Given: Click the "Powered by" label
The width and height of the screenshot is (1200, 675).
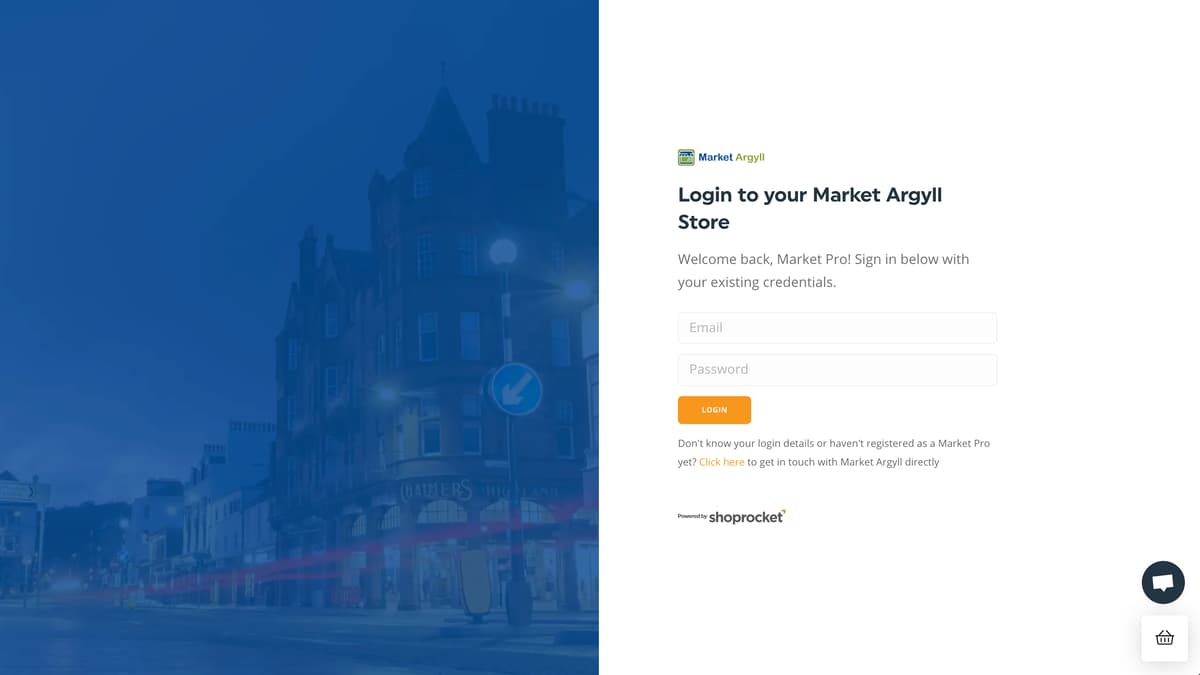Looking at the screenshot, I should tap(692, 516).
